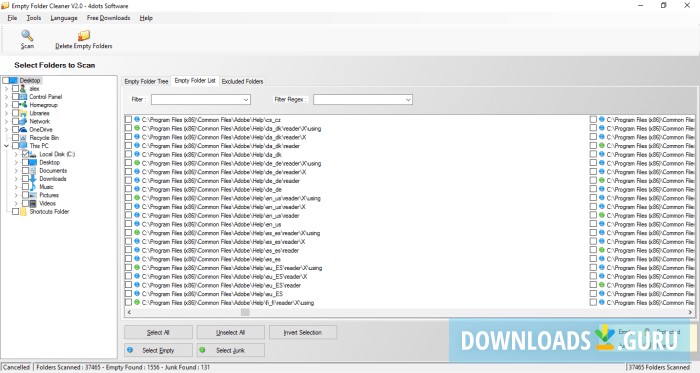Image resolution: width=700 pixels, height=373 pixels.
Task: Expand the alex tree node
Action: [x=6, y=88]
